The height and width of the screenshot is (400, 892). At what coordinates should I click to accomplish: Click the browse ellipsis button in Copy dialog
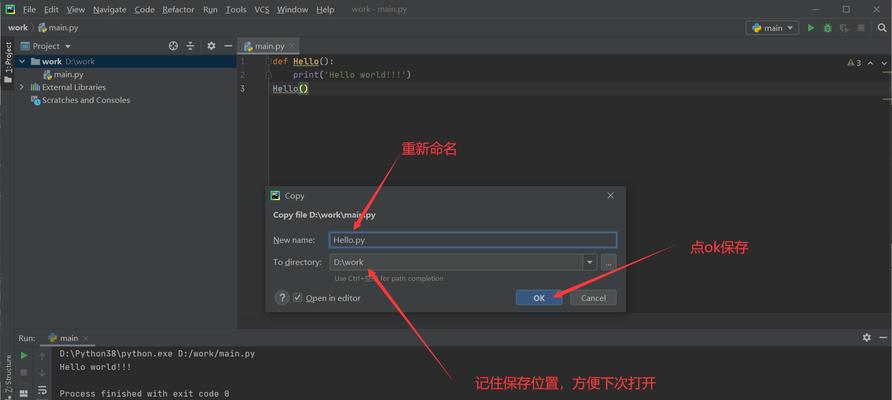coord(609,262)
